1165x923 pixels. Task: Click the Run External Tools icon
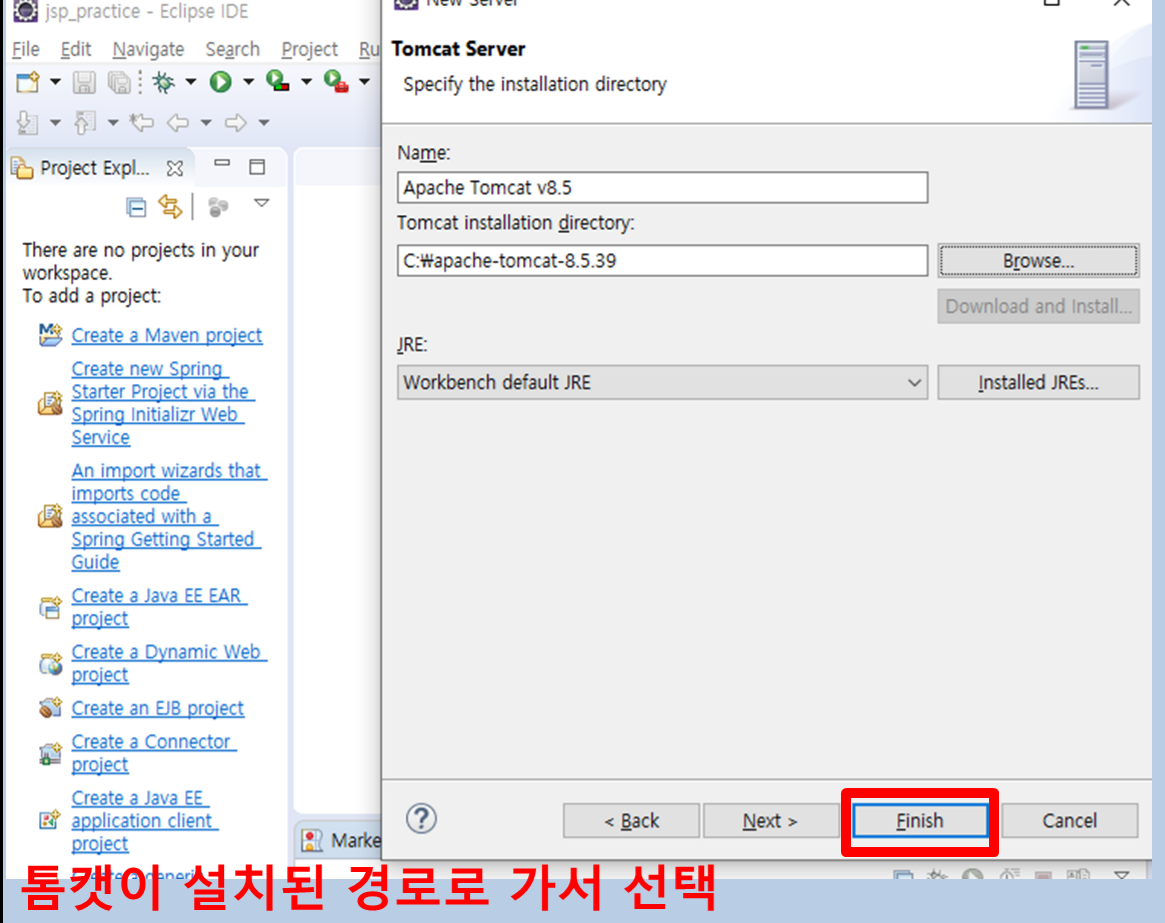coord(336,81)
